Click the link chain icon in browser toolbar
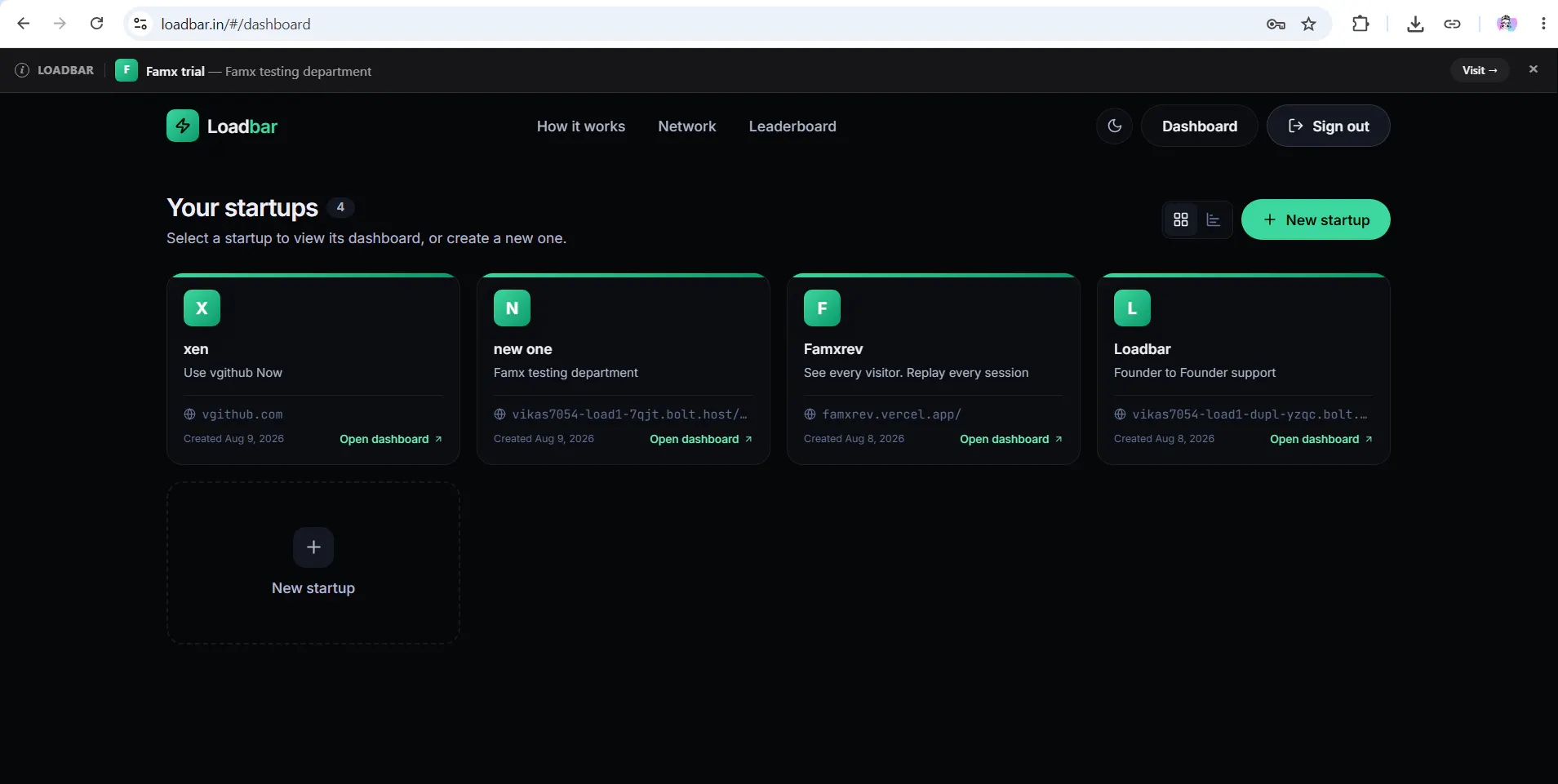This screenshot has height=784, width=1558. pyautogui.click(x=1452, y=24)
